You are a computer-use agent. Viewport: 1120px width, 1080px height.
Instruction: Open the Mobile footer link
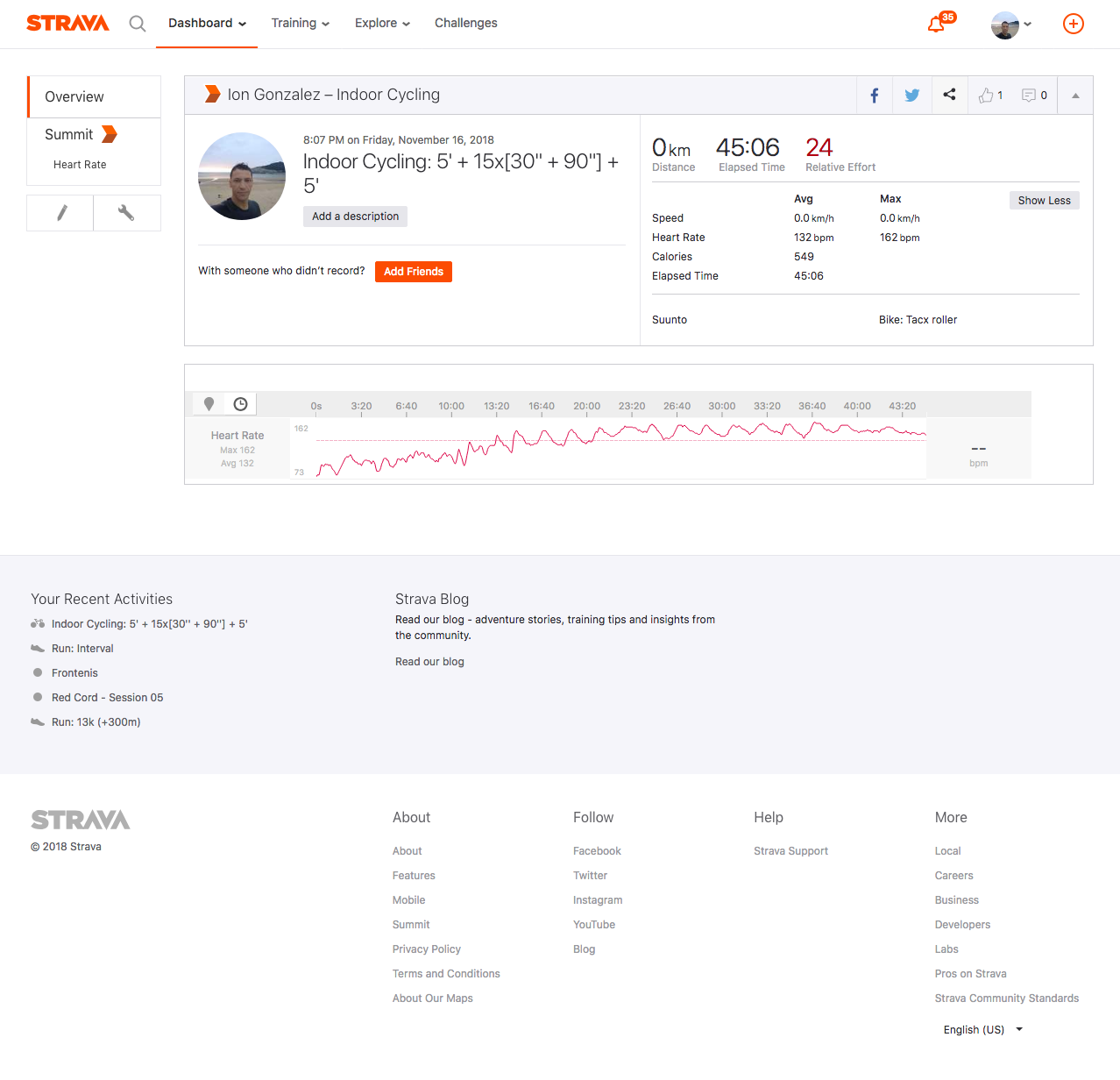409,900
